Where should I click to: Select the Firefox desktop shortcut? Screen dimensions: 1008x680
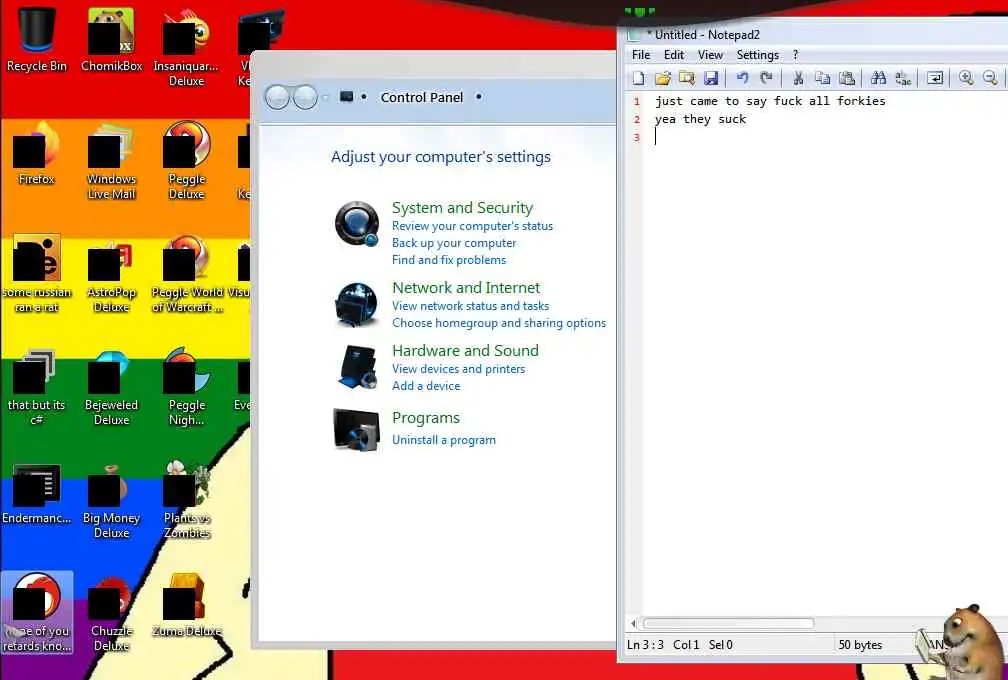[x=37, y=153]
